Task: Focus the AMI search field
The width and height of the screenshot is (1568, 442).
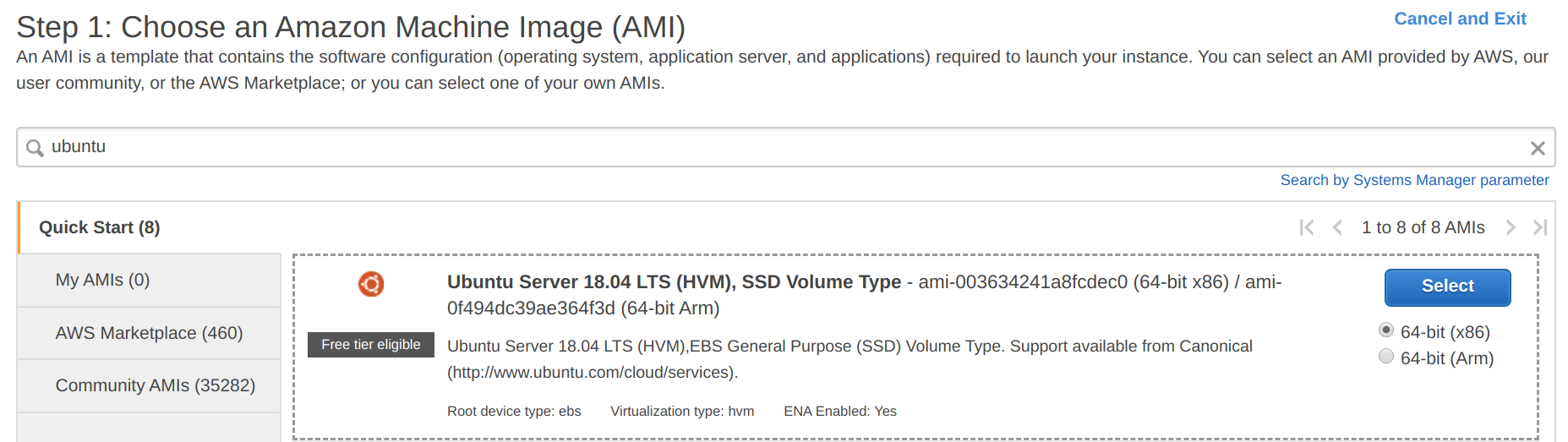Action: [785, 147]
